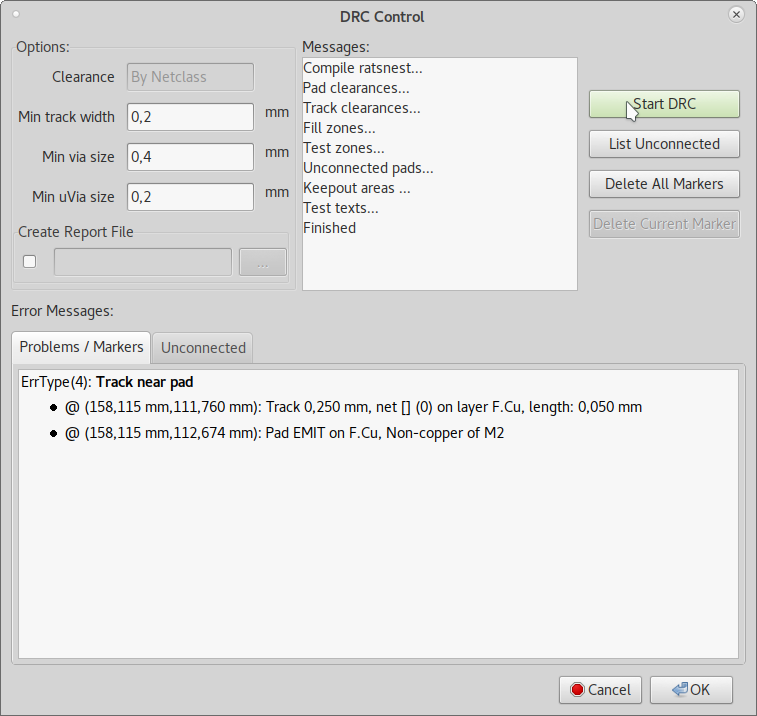Screen dimensions: 757x716
Task: Click the Start DRC button
Action: (x=664, y=104)
